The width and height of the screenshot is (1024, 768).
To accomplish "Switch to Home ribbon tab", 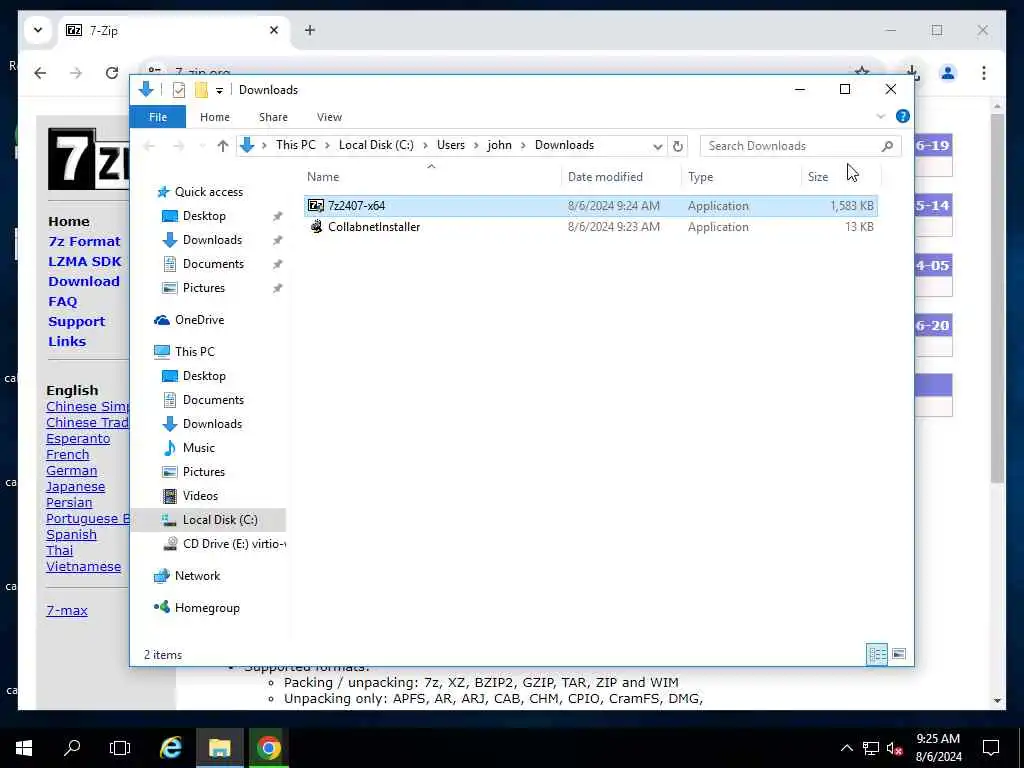I will pos(215,117).
